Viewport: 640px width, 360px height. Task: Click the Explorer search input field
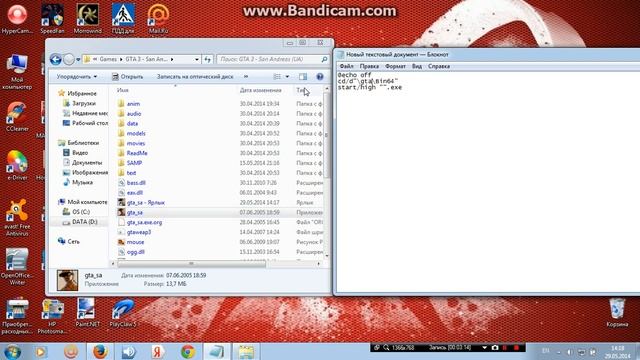(268, 59)
